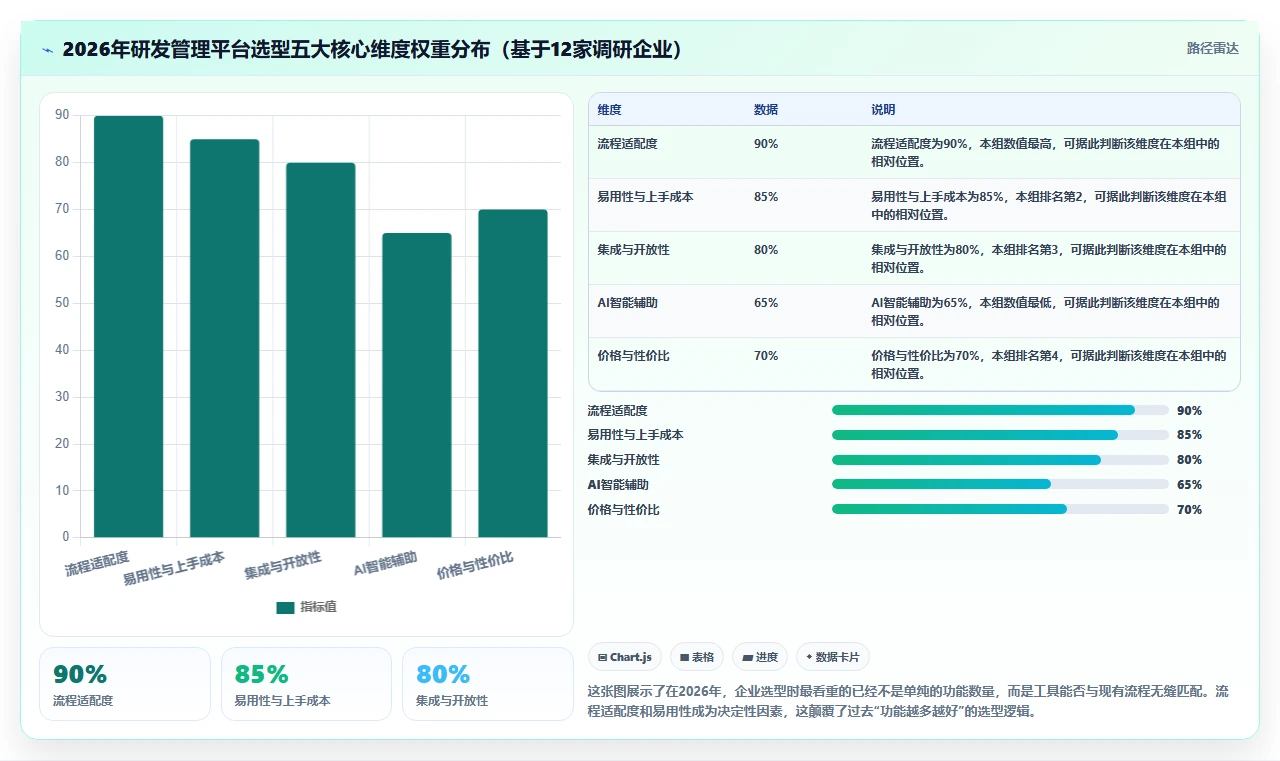Viewport: 1280px width, 761px height.
Task: Click the 80% table data cell
Action: click(766, 250)
